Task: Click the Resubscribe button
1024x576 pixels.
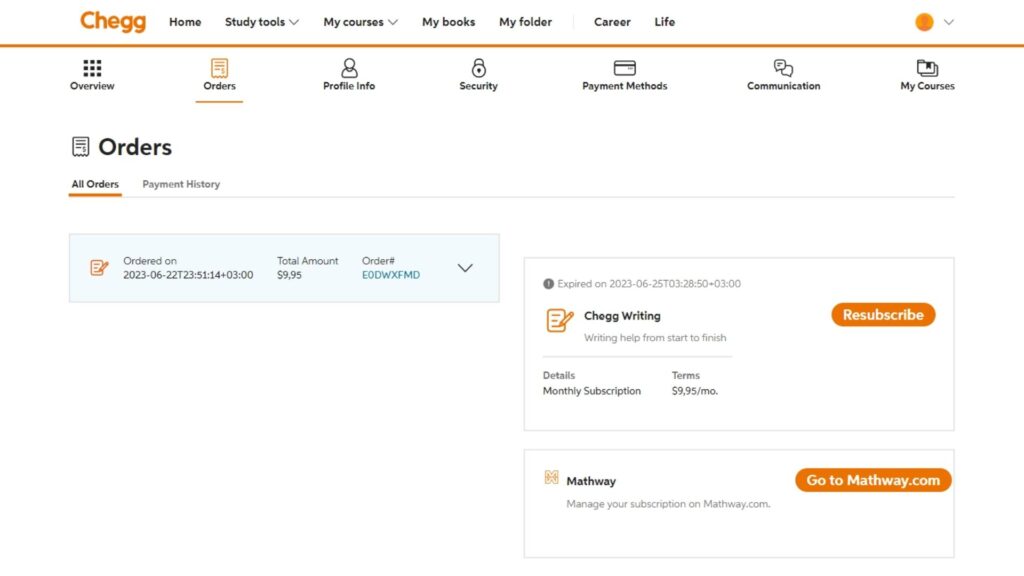Action: 883,314
